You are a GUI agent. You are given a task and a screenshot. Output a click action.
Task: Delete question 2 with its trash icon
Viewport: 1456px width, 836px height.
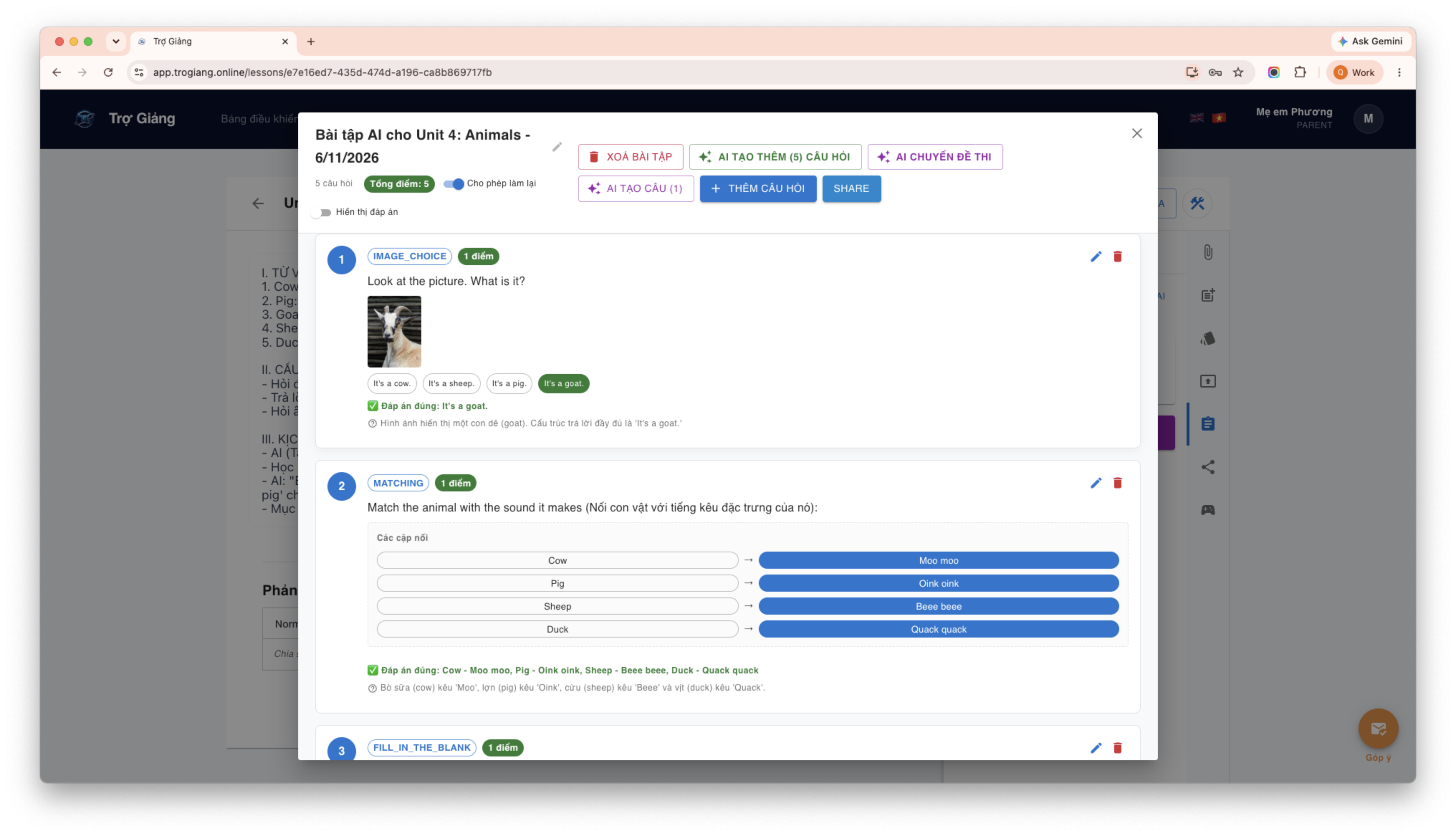click(1117, 483)
